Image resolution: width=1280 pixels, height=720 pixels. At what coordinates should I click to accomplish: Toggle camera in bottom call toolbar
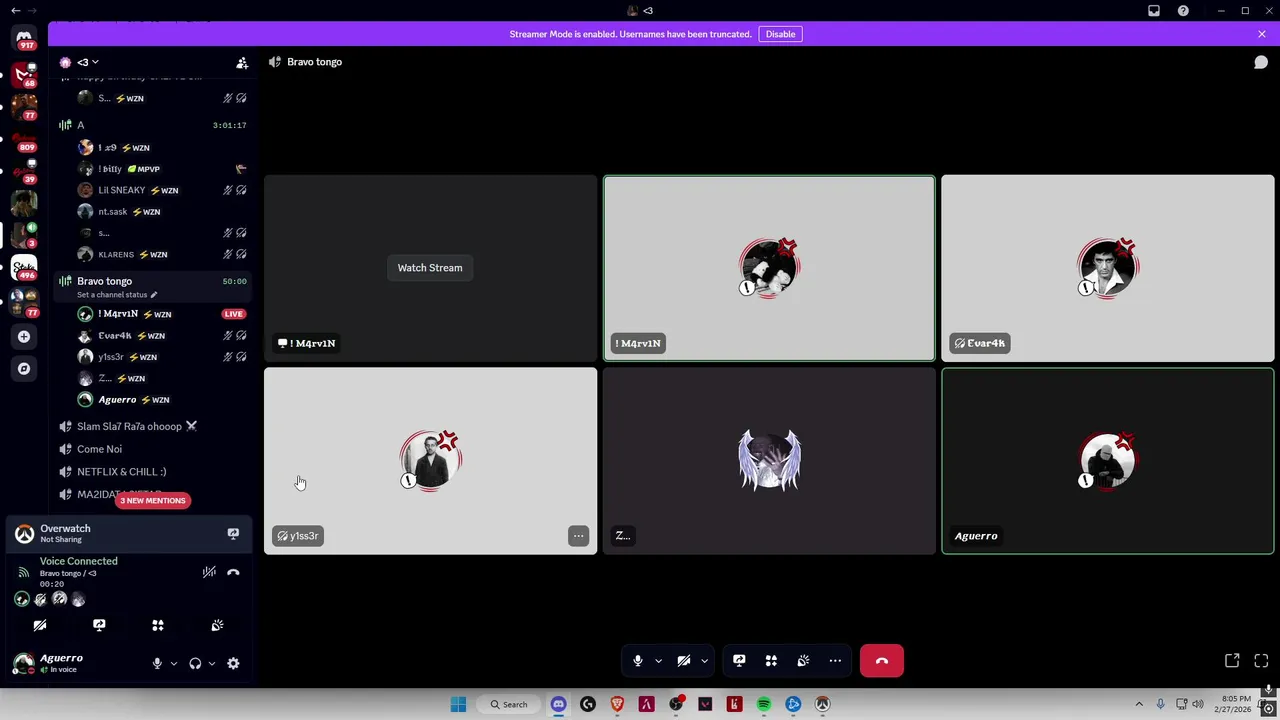click(684, 661)
